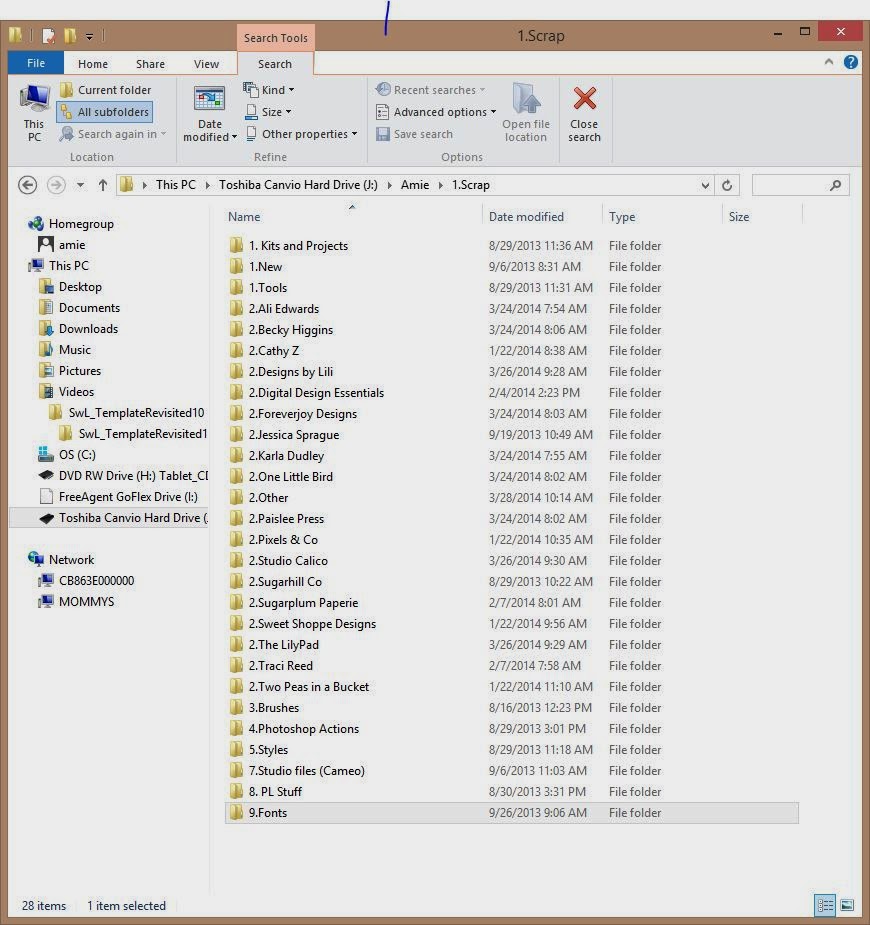Screen dimensions: 870x925
Task: Collapse the ribbon with the chevron
Action: (829, 61)
